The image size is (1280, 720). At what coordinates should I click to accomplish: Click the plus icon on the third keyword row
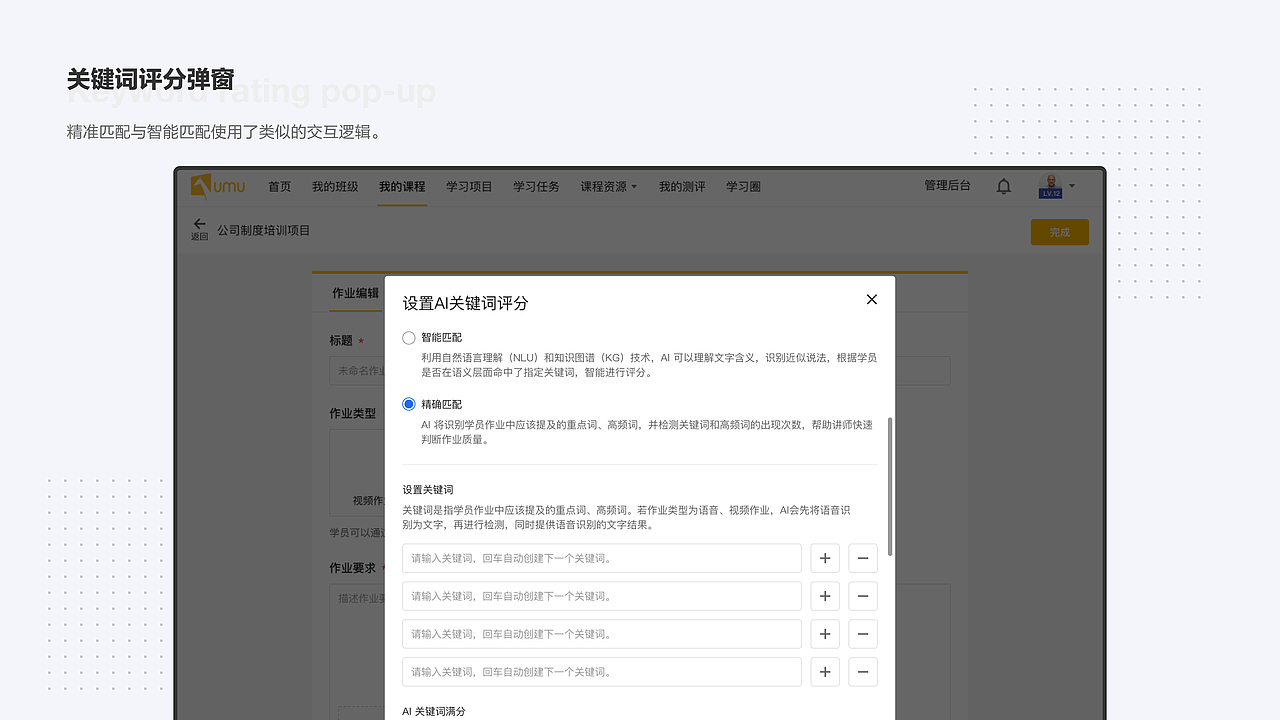click(x=824, y=634)
